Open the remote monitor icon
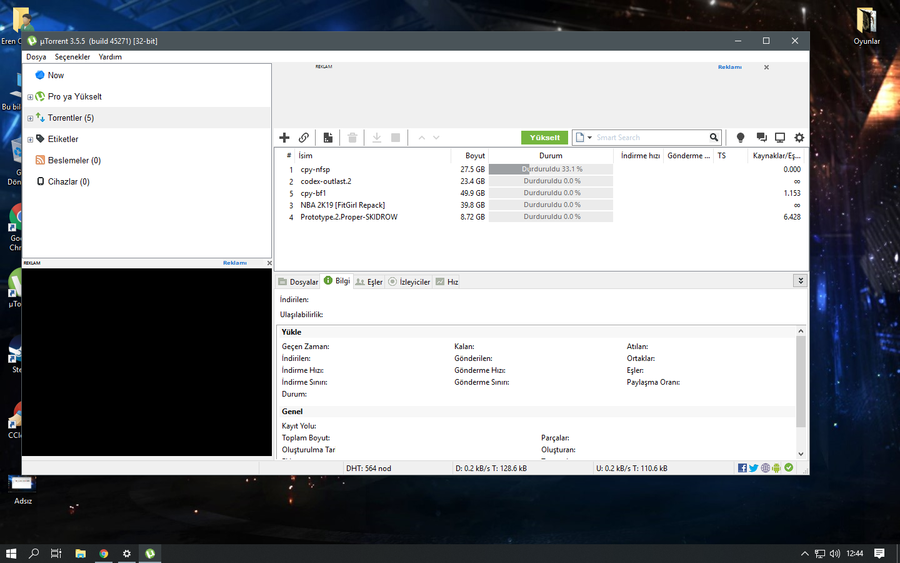The height and width of the screenshot is (563, 900). point(780,138)
